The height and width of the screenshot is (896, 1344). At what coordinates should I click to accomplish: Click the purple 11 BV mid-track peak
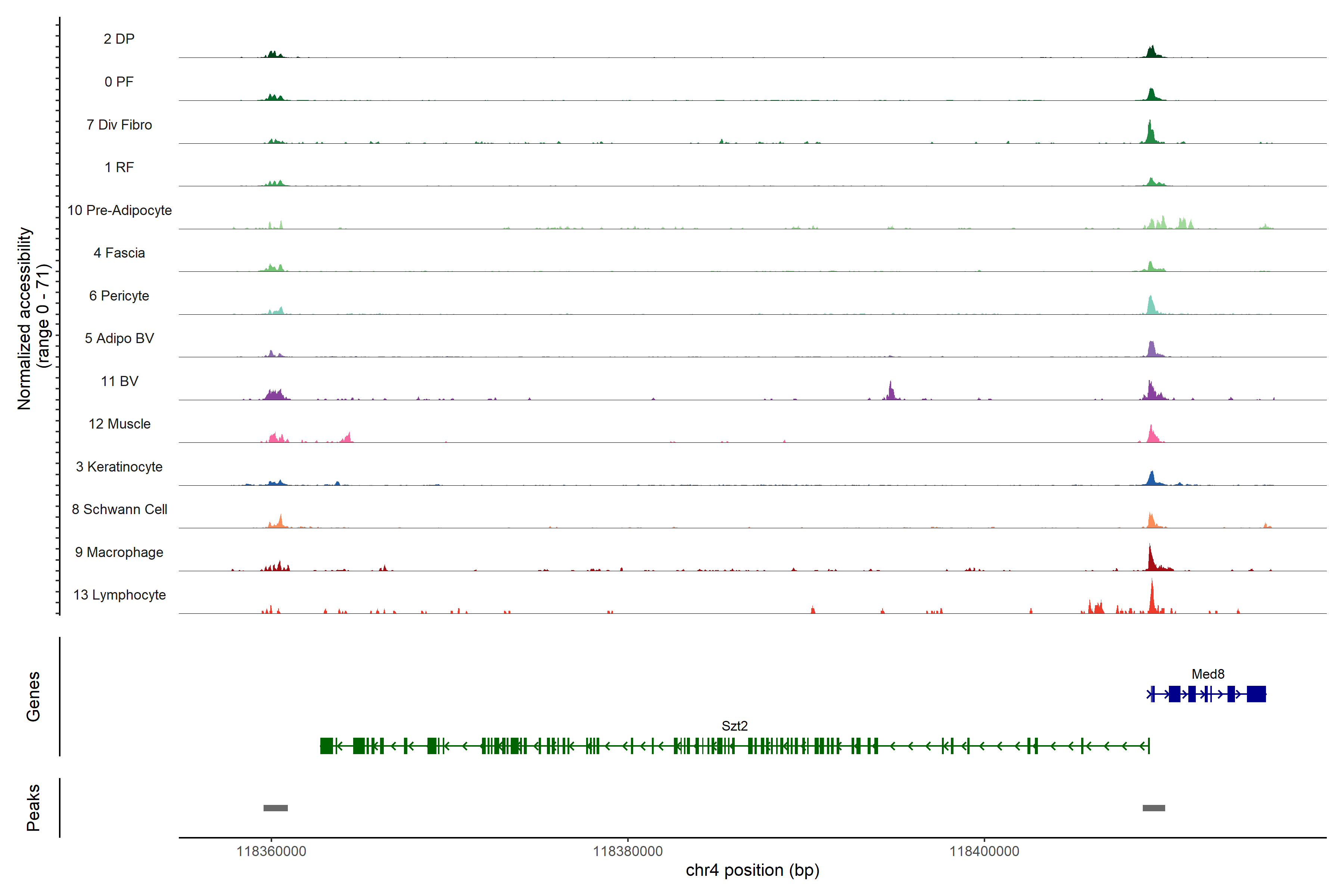(890, 391)
